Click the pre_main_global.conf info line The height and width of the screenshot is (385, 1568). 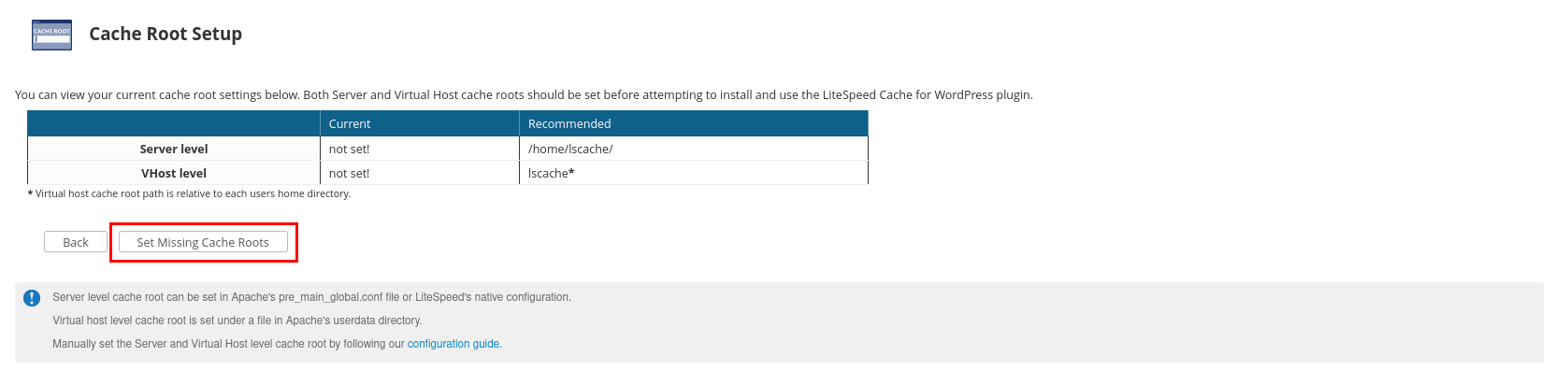pos(311,297)
